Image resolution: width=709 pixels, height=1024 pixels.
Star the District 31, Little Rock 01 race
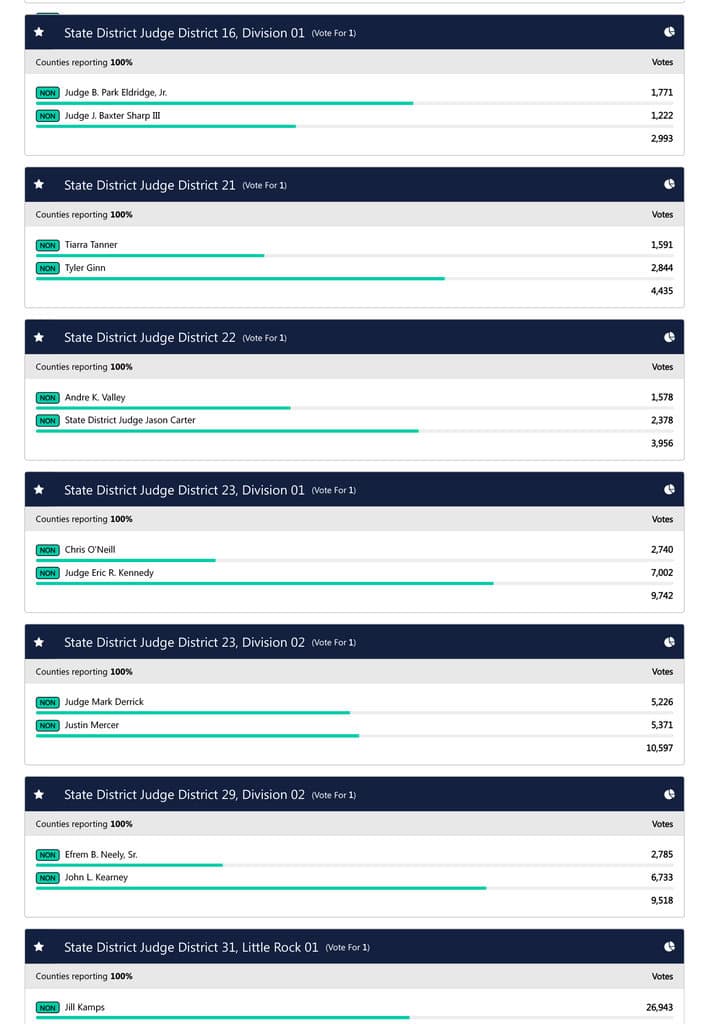(39, 947)
